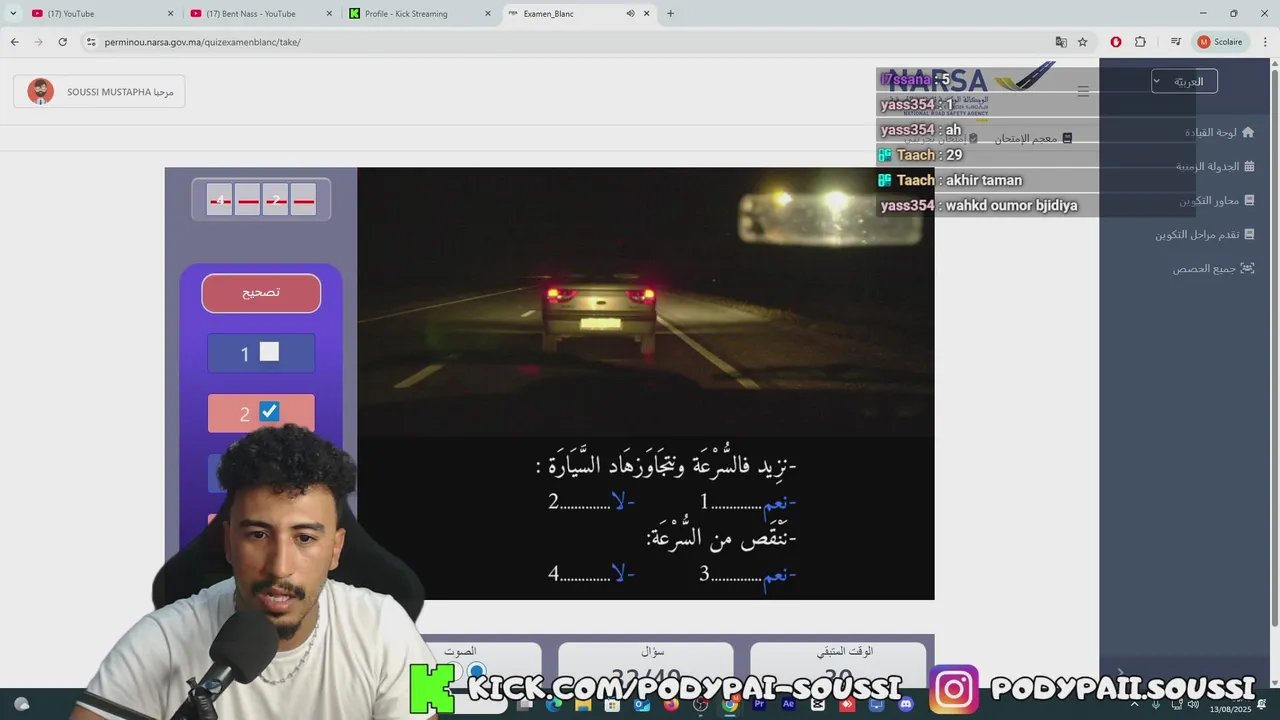The height and width of the screenshot is (720, 1280).
Task: Reload the exam page
Action: click(62, 42)
